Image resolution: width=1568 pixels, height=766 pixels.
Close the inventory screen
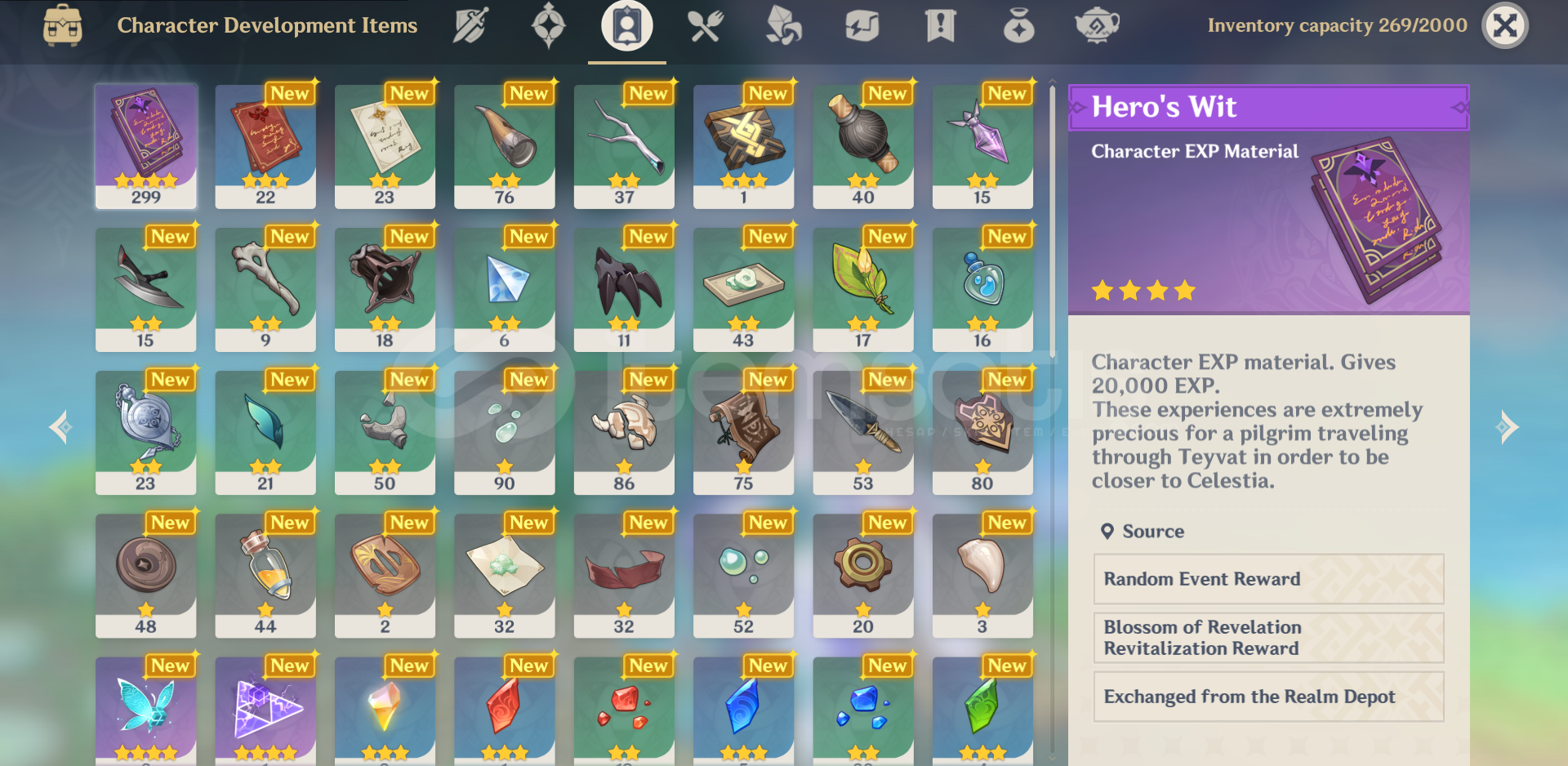[x=1505, y=25]
